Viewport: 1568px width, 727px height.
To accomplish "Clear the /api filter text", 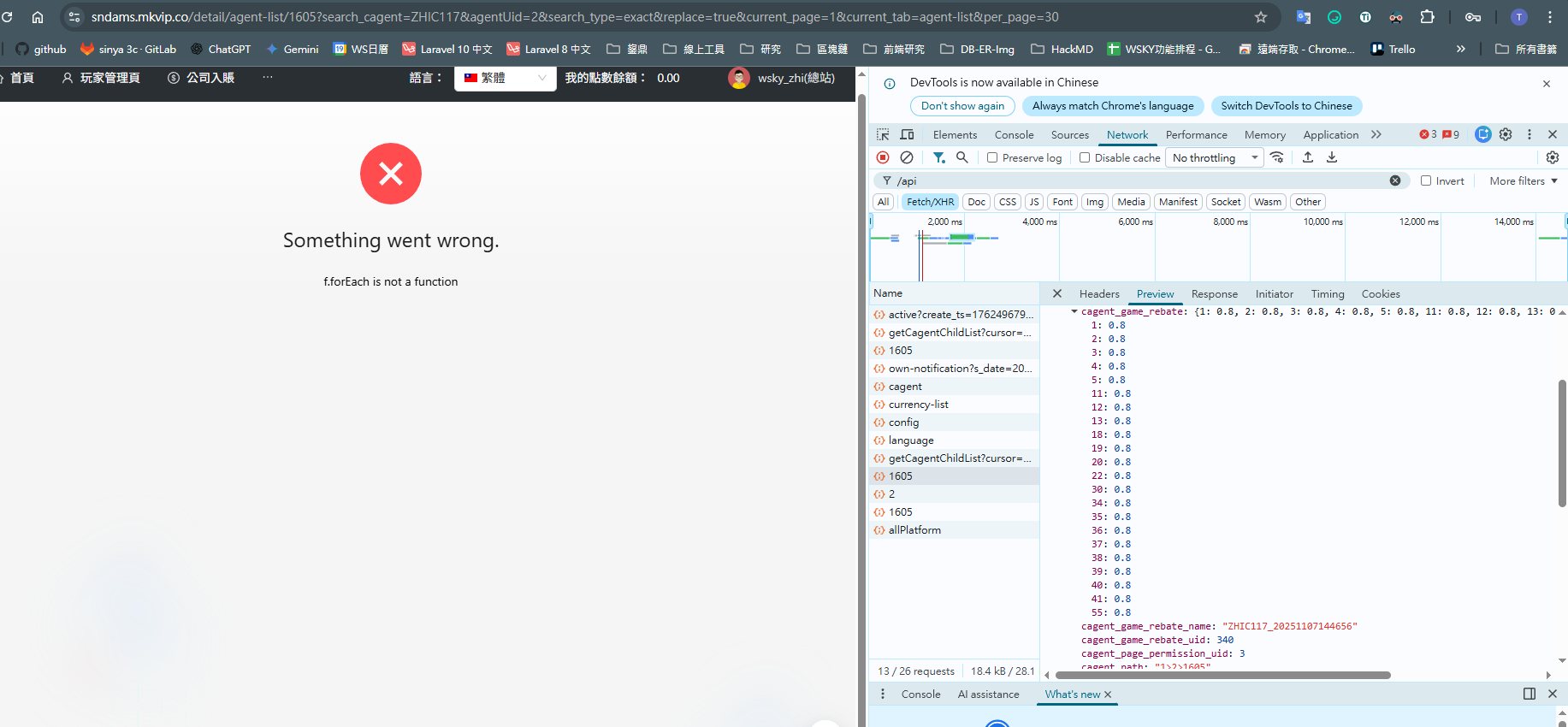I will point(1395,180).
